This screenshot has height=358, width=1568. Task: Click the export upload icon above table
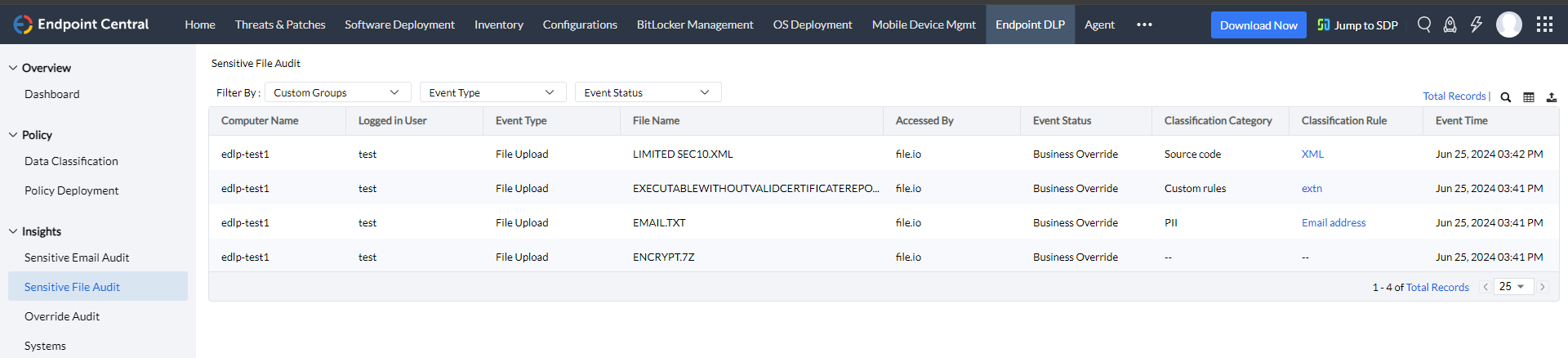(1551, 97)
